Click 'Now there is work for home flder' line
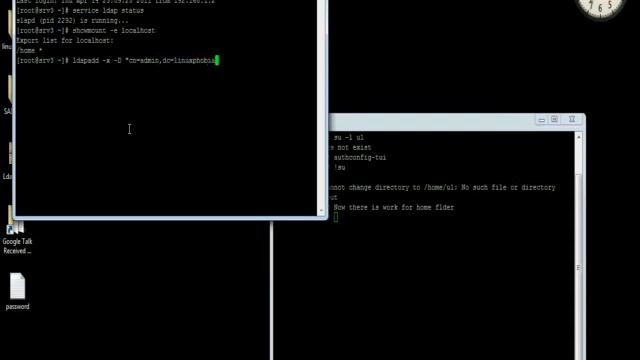 [393, 207]
